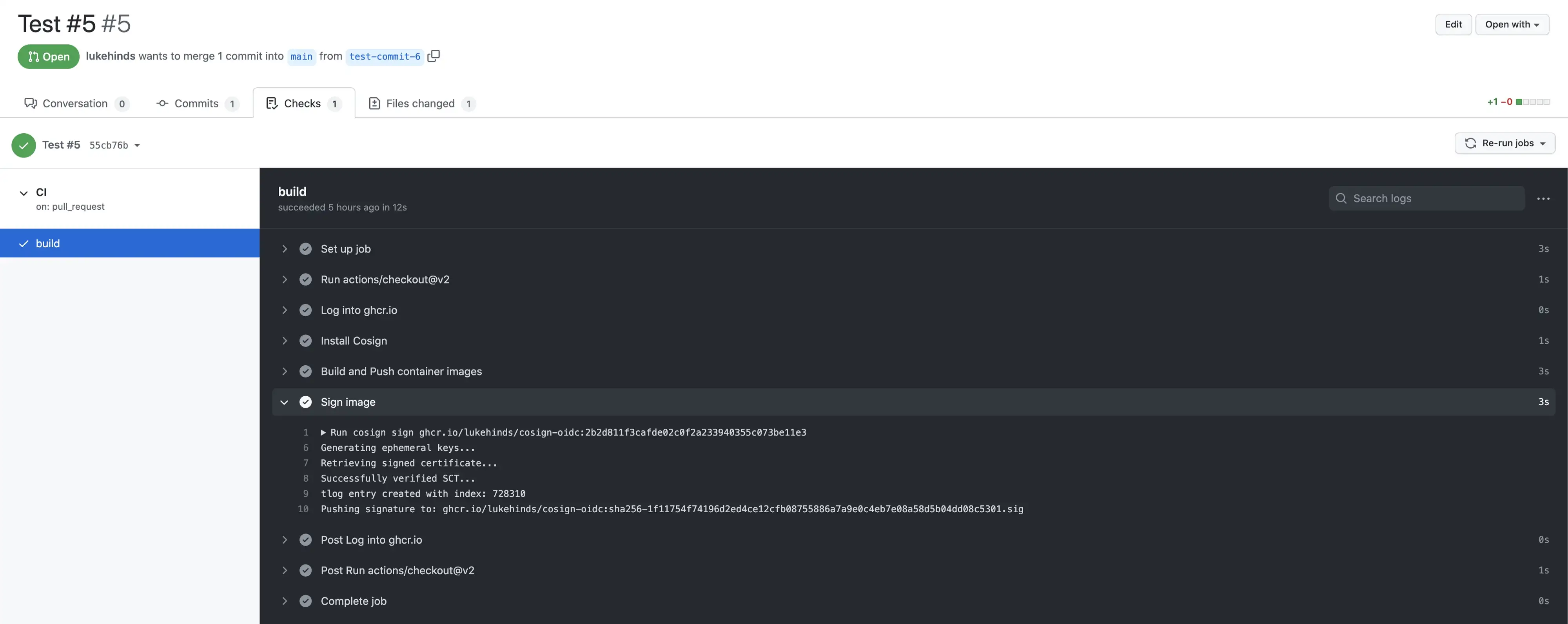Click the Complete job status checkmark
This screenshot has width=1568, height=624.
(306, 601)
